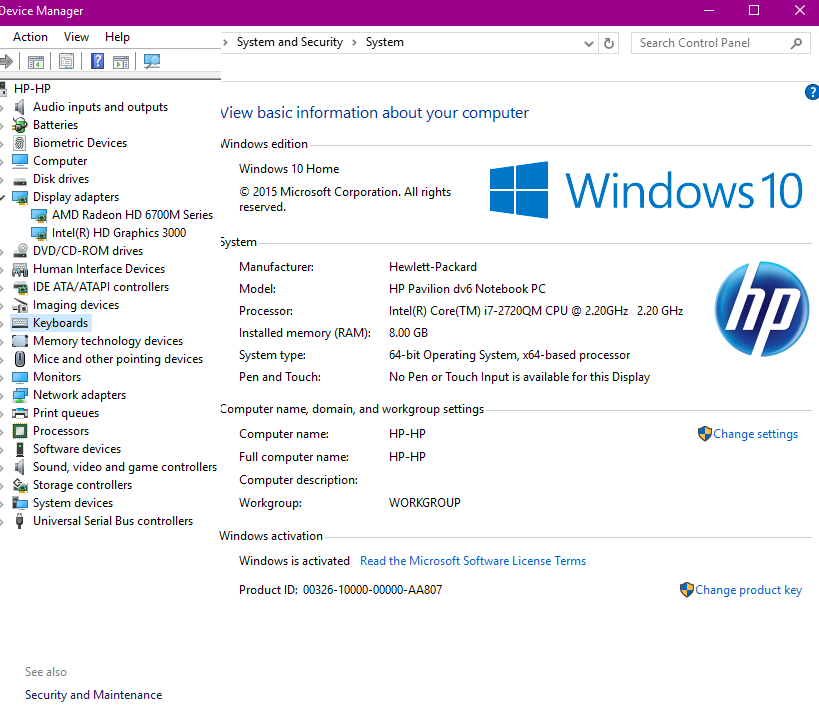
Task: Open the Action menu
Action: [x=30, y=37]
